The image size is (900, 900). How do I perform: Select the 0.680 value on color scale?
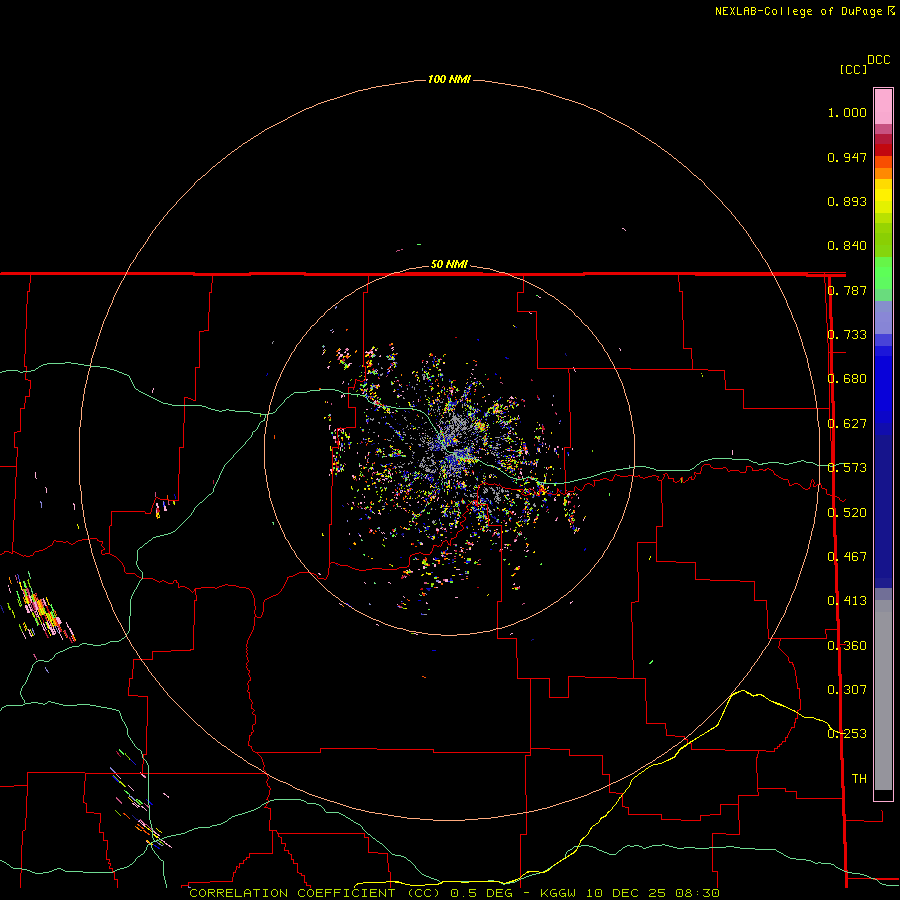coord(847,379)
